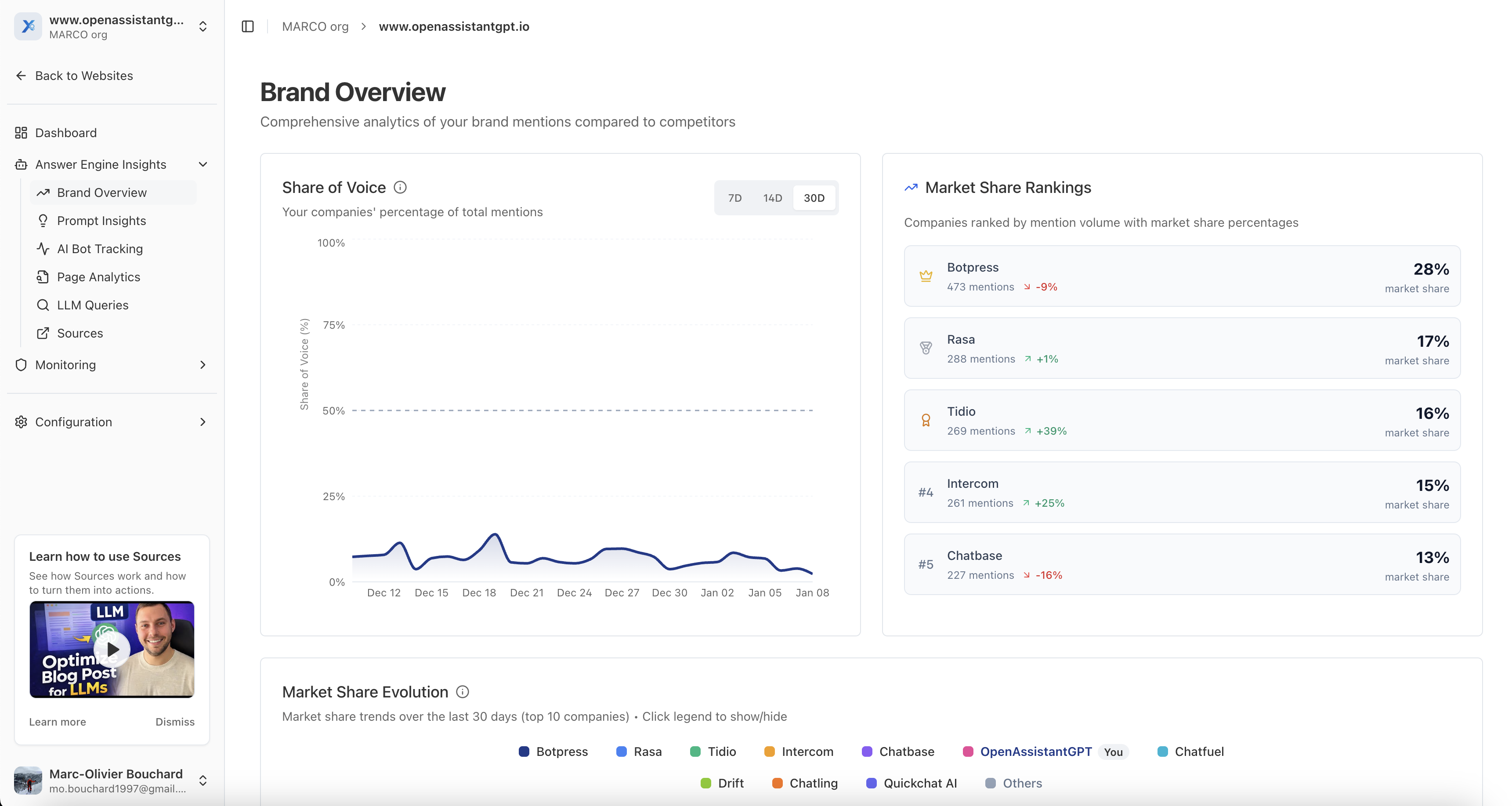Image resolution: width=1512 pixels, height=806 pixels.
Task: Open Dashboard via its grid icon
Action: tap(21, 133)
